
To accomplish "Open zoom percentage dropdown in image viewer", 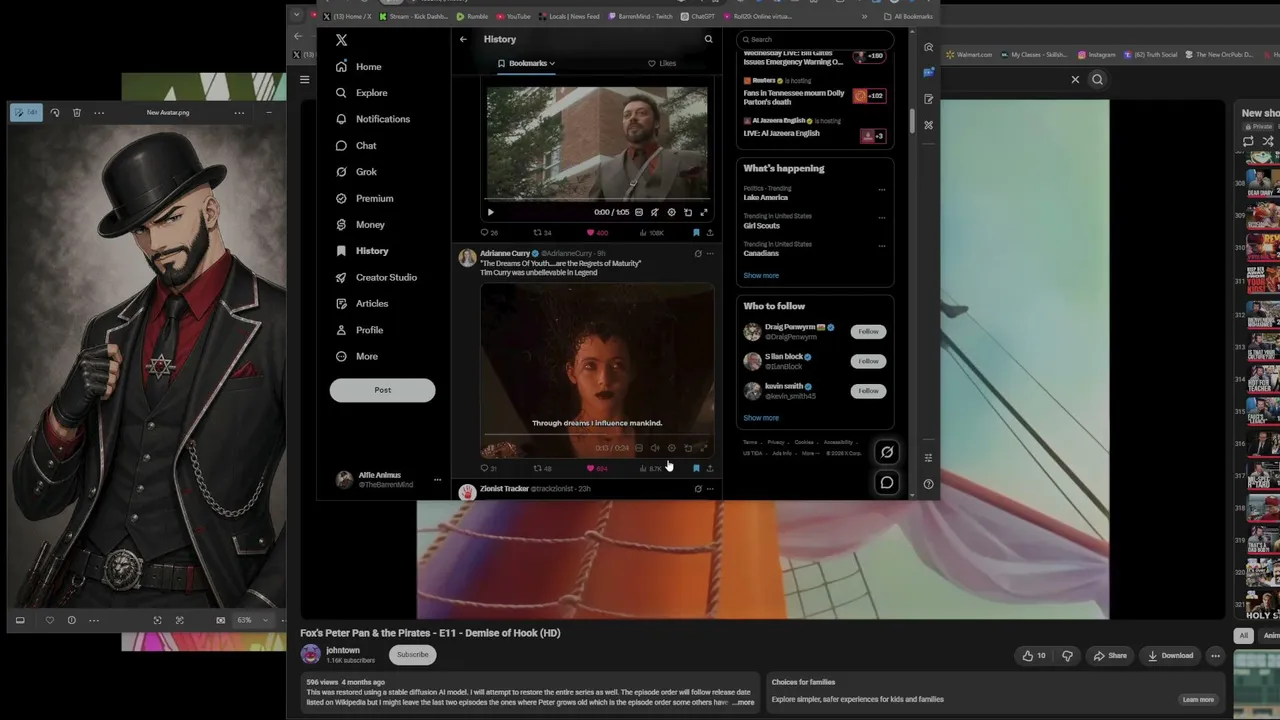I will click(252, 620).
